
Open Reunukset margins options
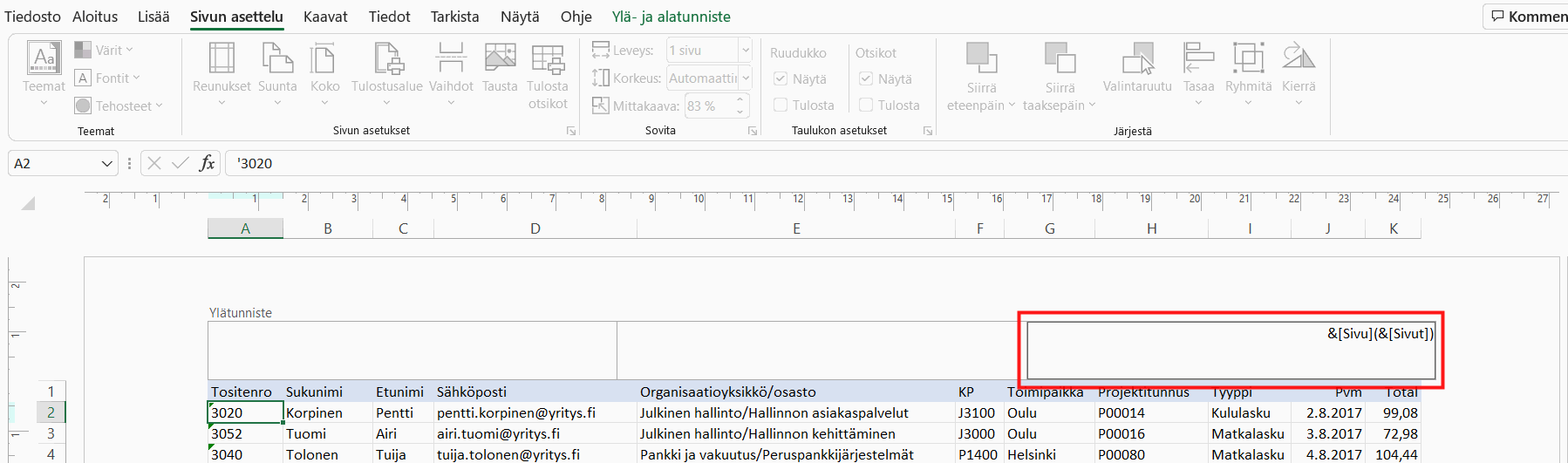point(222,74)
